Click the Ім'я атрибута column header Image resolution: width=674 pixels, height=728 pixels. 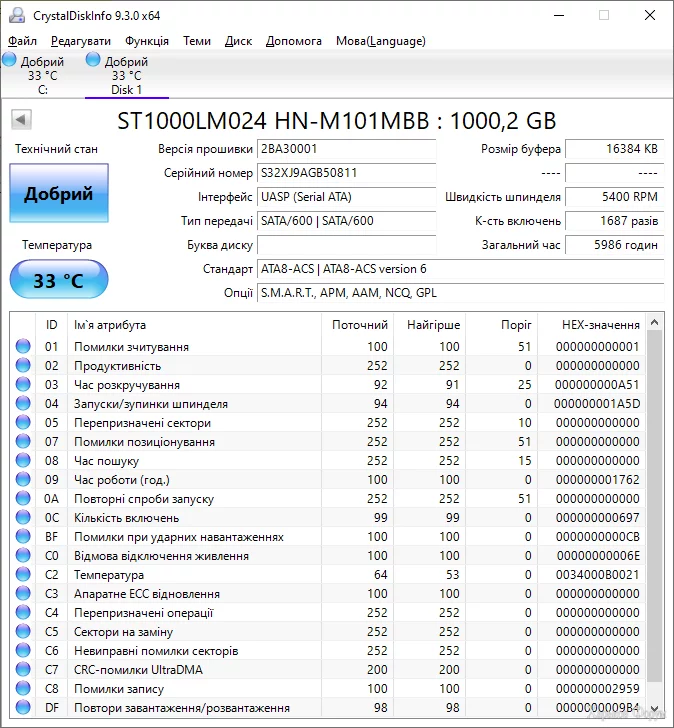(194, 325)
